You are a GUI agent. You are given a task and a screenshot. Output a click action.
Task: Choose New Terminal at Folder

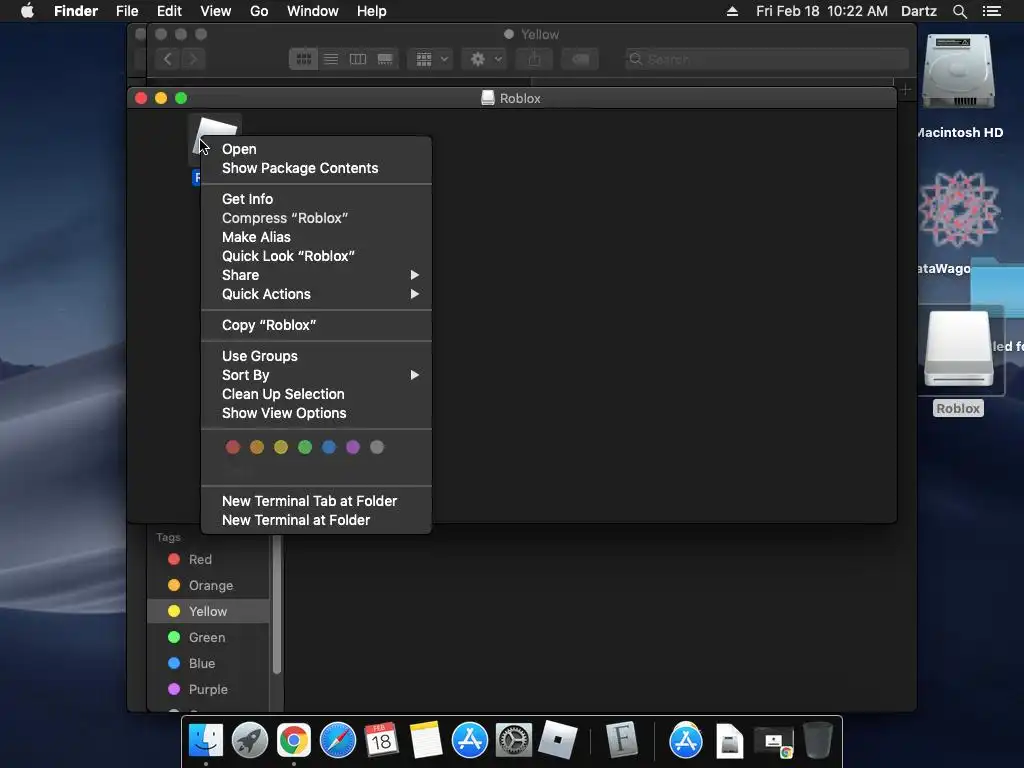[317, 520]
